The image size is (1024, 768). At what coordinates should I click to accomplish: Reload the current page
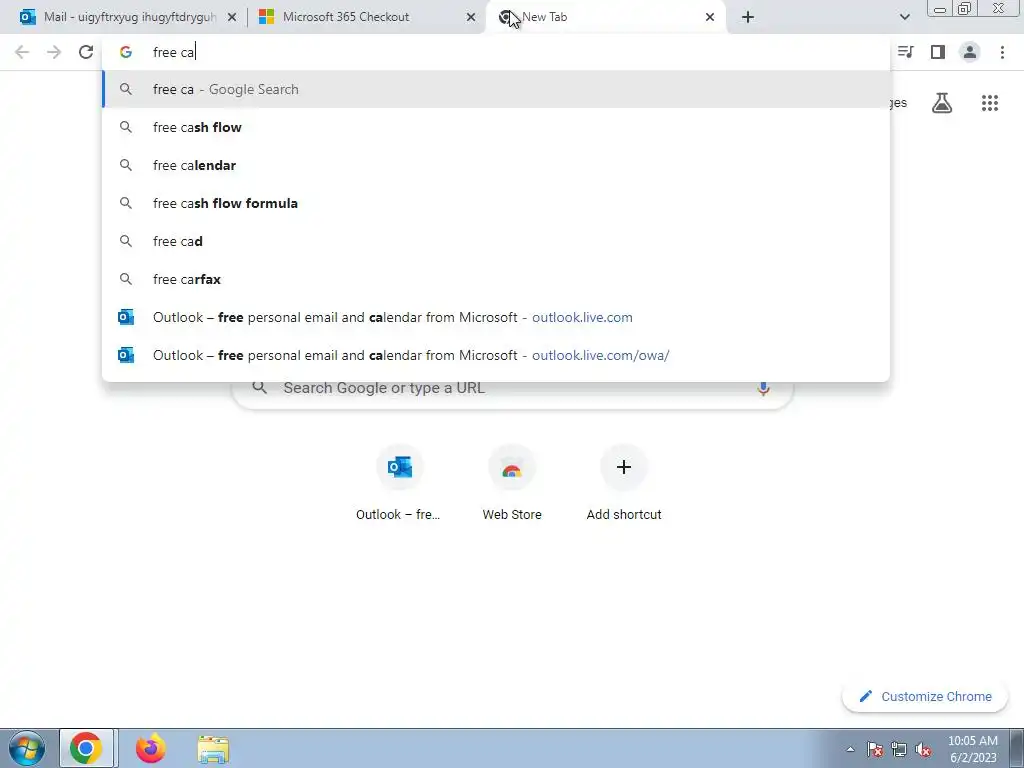click(86, 52)
